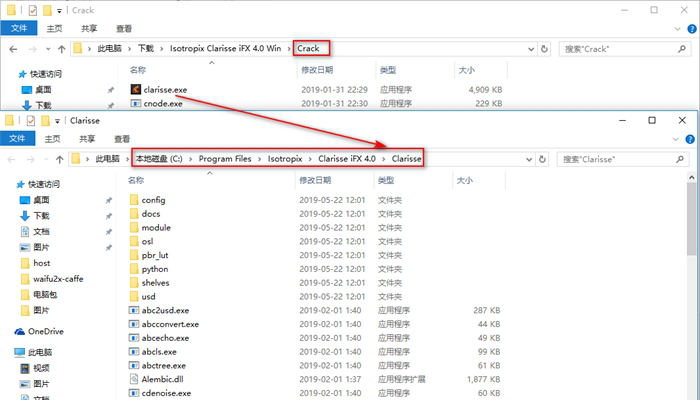Click Back arrow in Crack window

(x=13, y=49)
